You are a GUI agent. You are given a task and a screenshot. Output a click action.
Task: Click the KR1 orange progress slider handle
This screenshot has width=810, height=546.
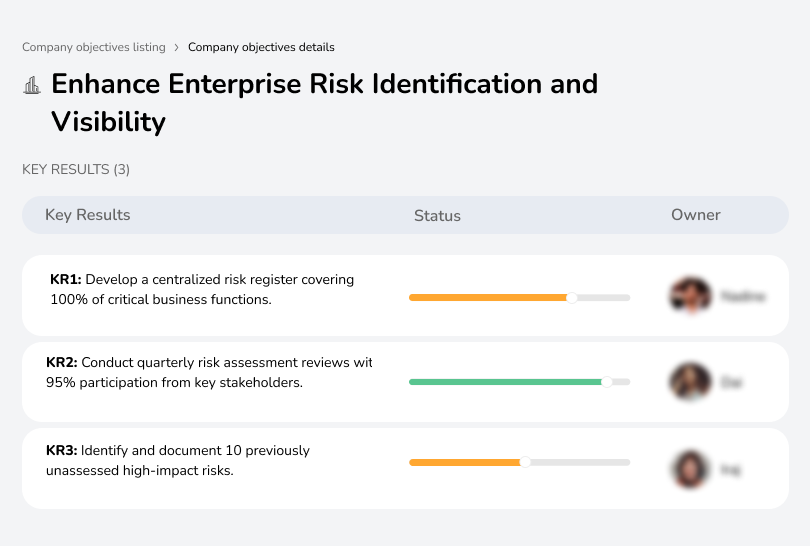click(571, 298)
